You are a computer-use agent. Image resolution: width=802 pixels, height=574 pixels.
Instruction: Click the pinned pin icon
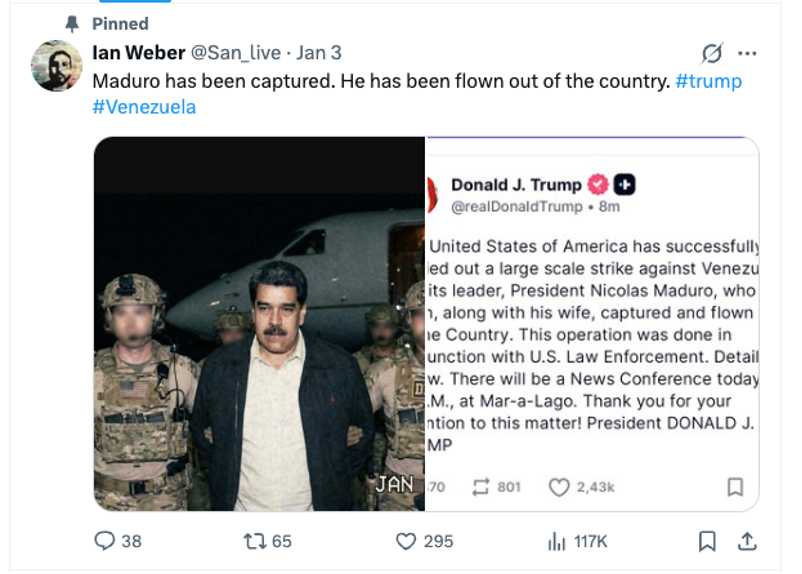pyautogui.click(x=72, y=23)
